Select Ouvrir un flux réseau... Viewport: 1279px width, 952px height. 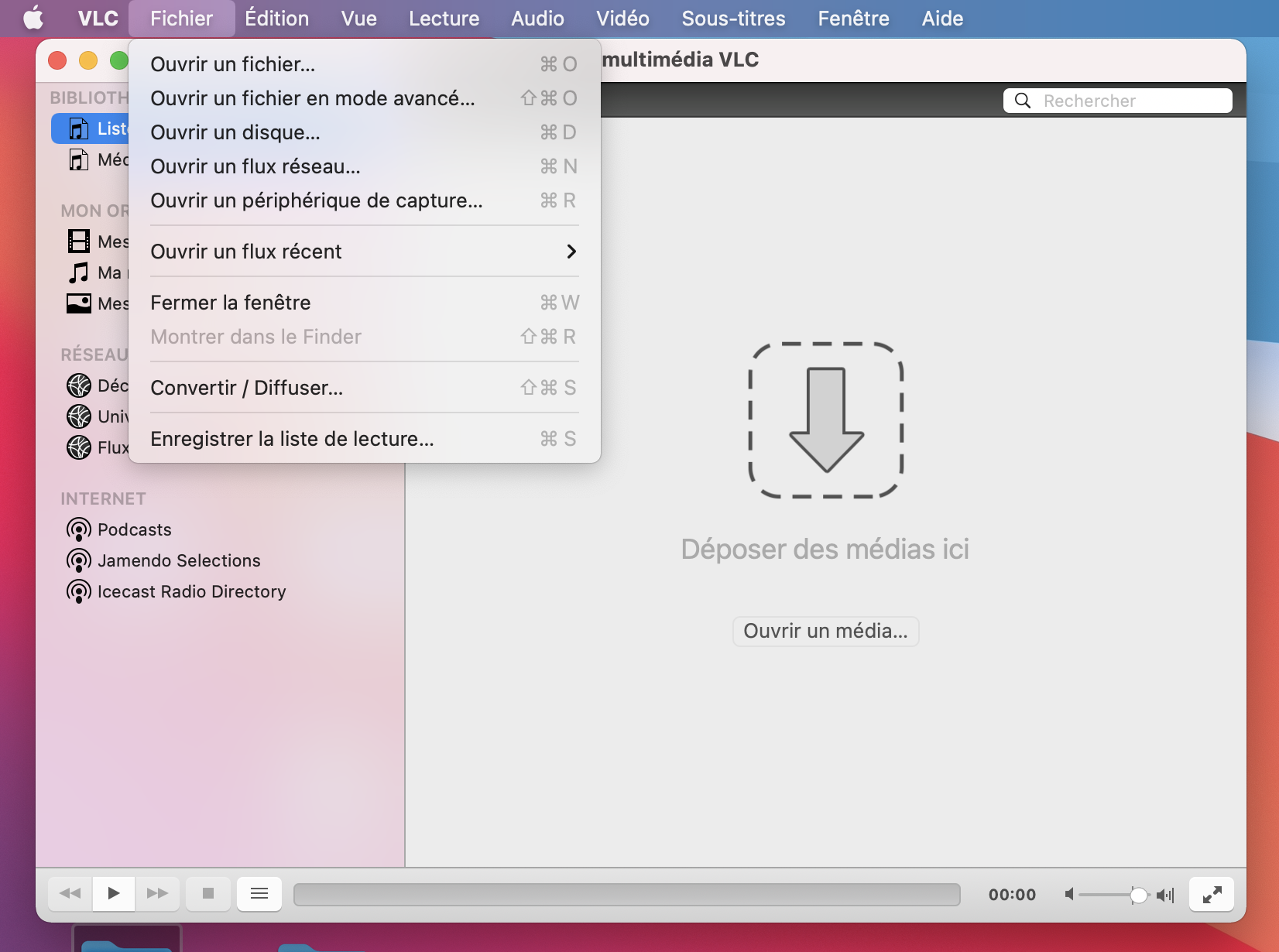pyautogui.click(x=365, y=166)
